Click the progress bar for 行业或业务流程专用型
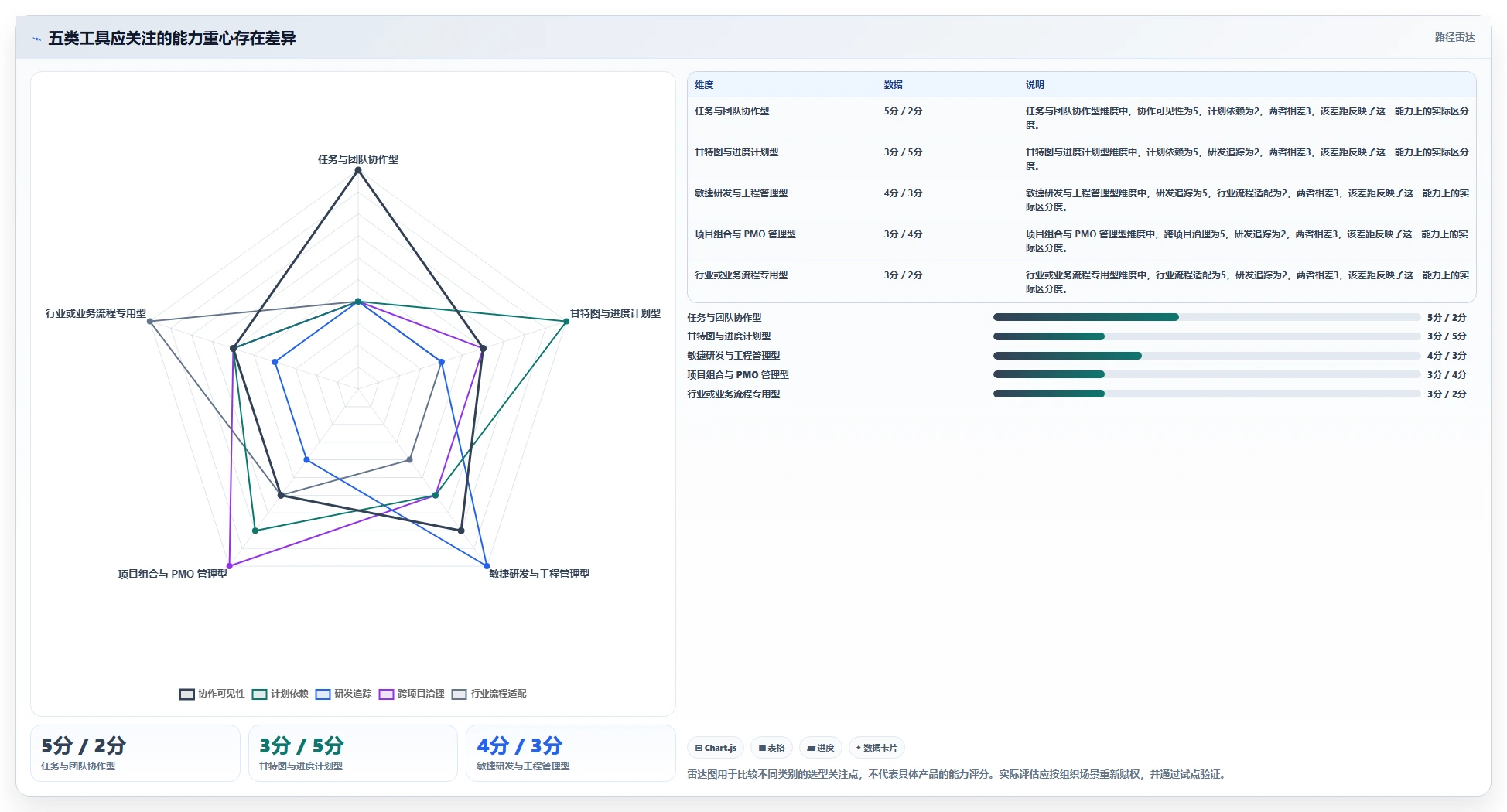The height and width of the screenshot is (812, 1507). [x=1207, y=394]
